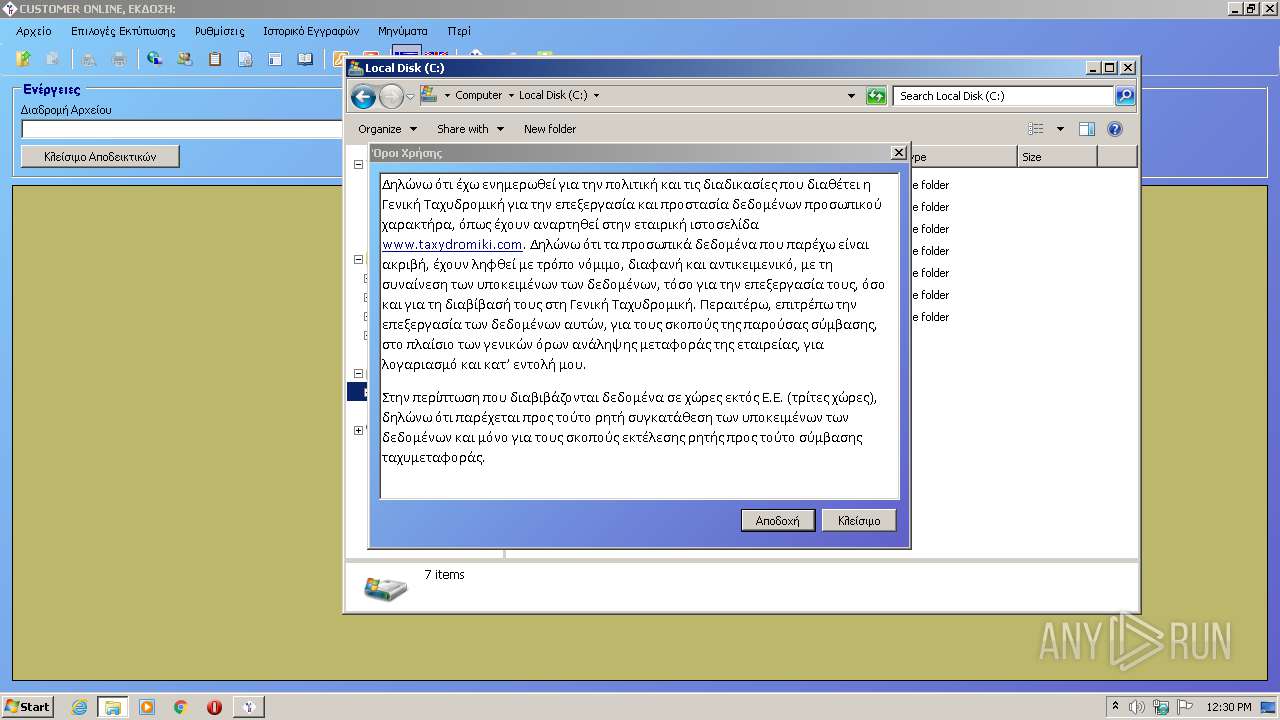
Task: Expand the bottom plus node in navigation pane
Action: tap(359, 431)
